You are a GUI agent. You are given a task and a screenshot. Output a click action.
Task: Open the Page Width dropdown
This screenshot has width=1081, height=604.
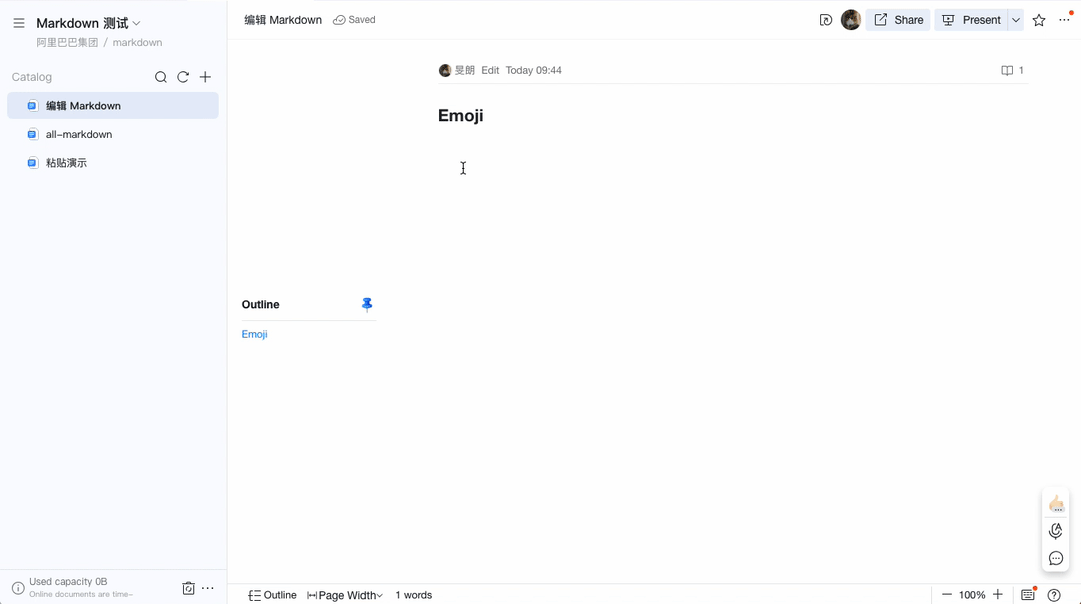coord(345,595)
